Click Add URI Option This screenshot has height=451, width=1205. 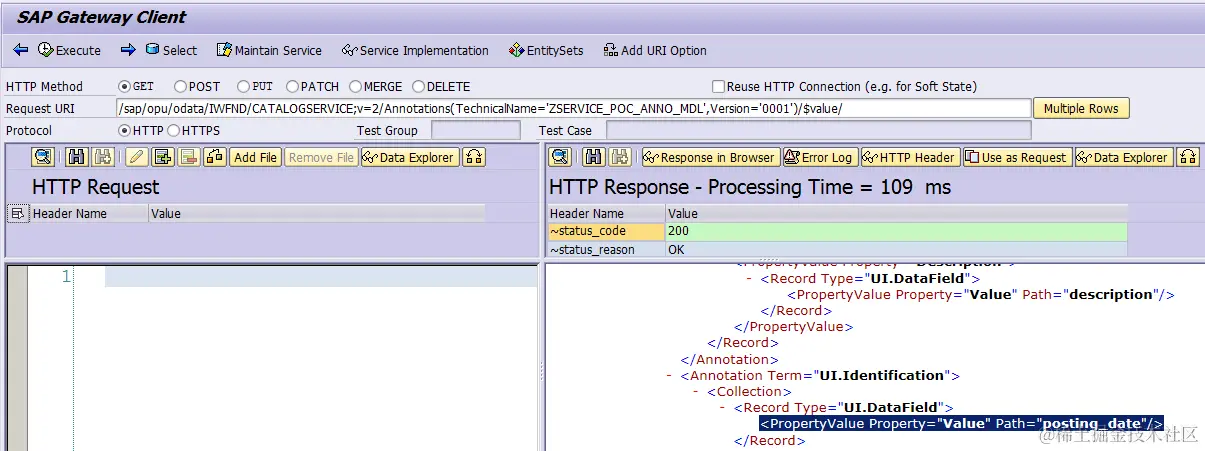pyautogui.click(x=655, y=50)
